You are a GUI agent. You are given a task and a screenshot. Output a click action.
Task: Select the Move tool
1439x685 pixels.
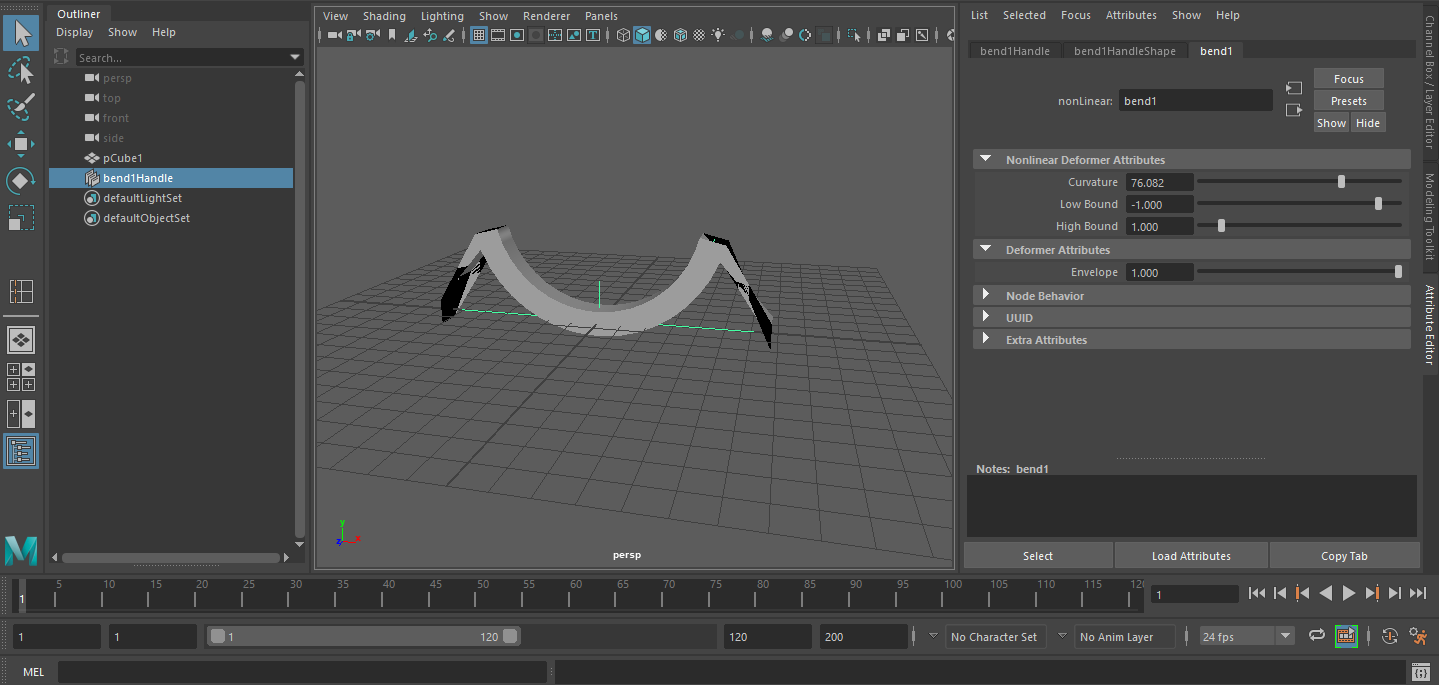tap(21, 144)
